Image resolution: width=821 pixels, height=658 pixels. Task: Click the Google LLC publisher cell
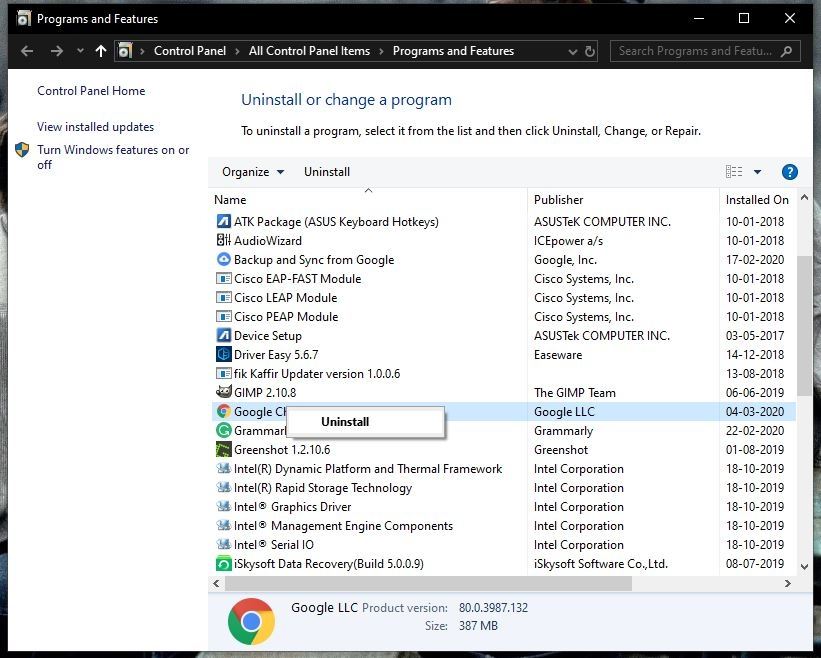(564, 412)
